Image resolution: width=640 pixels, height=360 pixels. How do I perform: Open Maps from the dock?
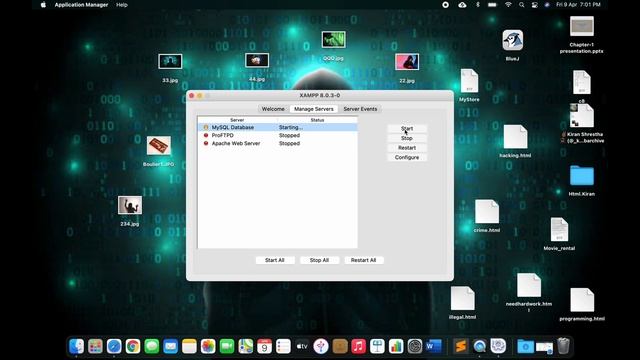point(246,346)
